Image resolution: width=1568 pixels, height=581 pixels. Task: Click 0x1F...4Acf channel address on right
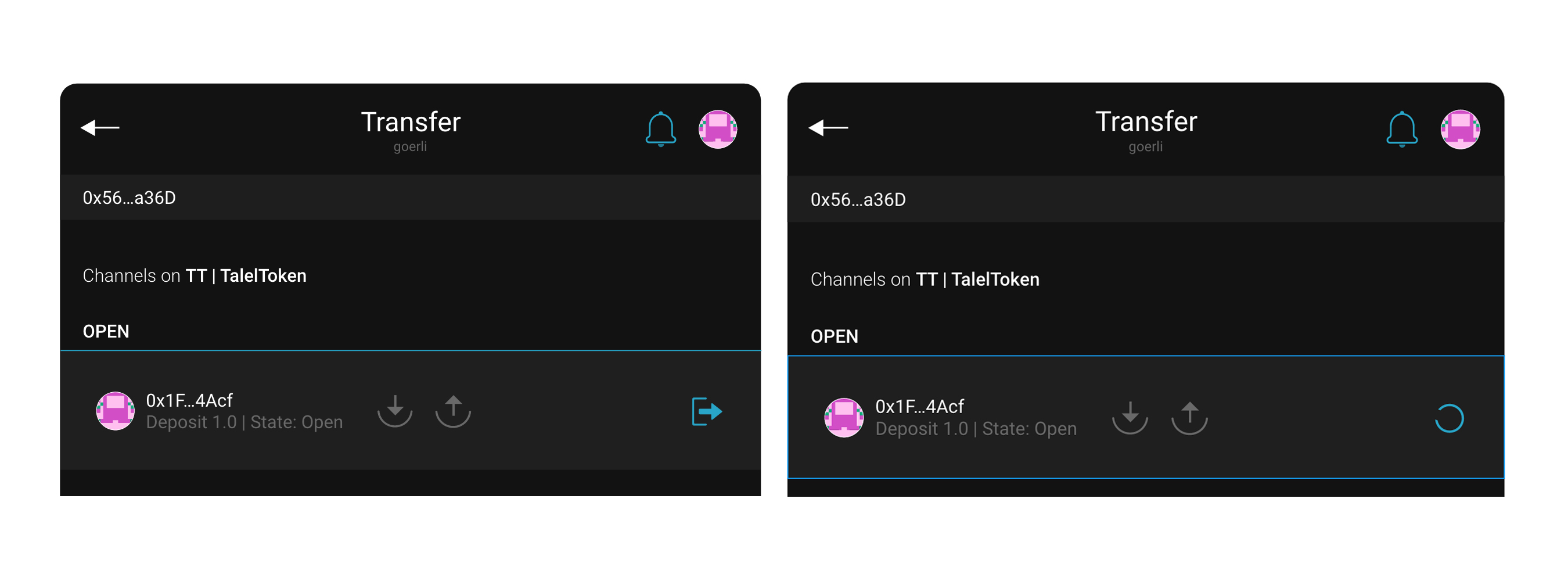point(919,406)
